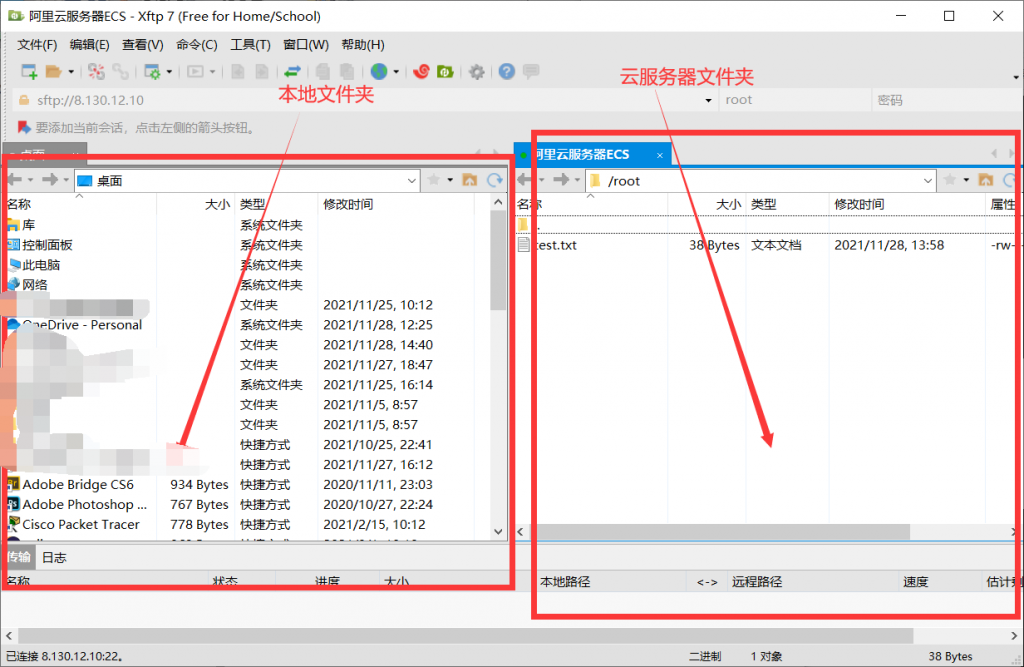The image size is (1024, 667).
Task: Select test.txt in the remote pane
Action: click(556, 245)
